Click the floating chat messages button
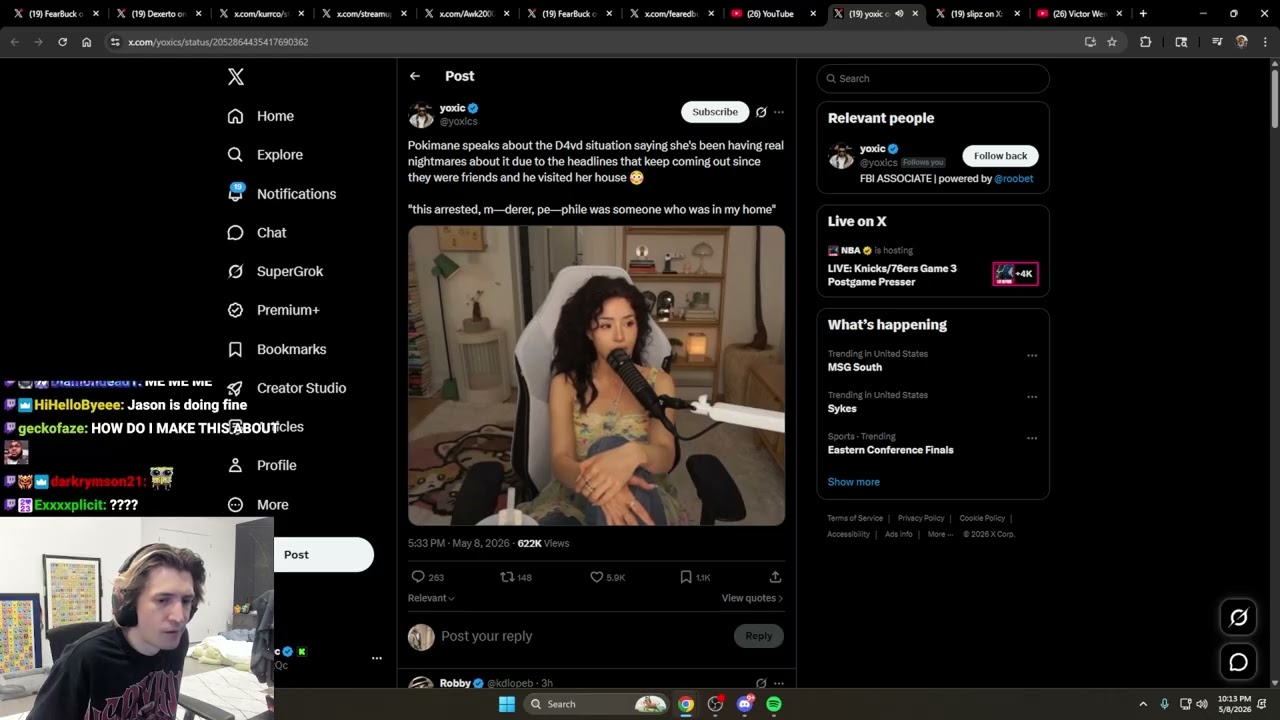 click(x=1238, y=662)
